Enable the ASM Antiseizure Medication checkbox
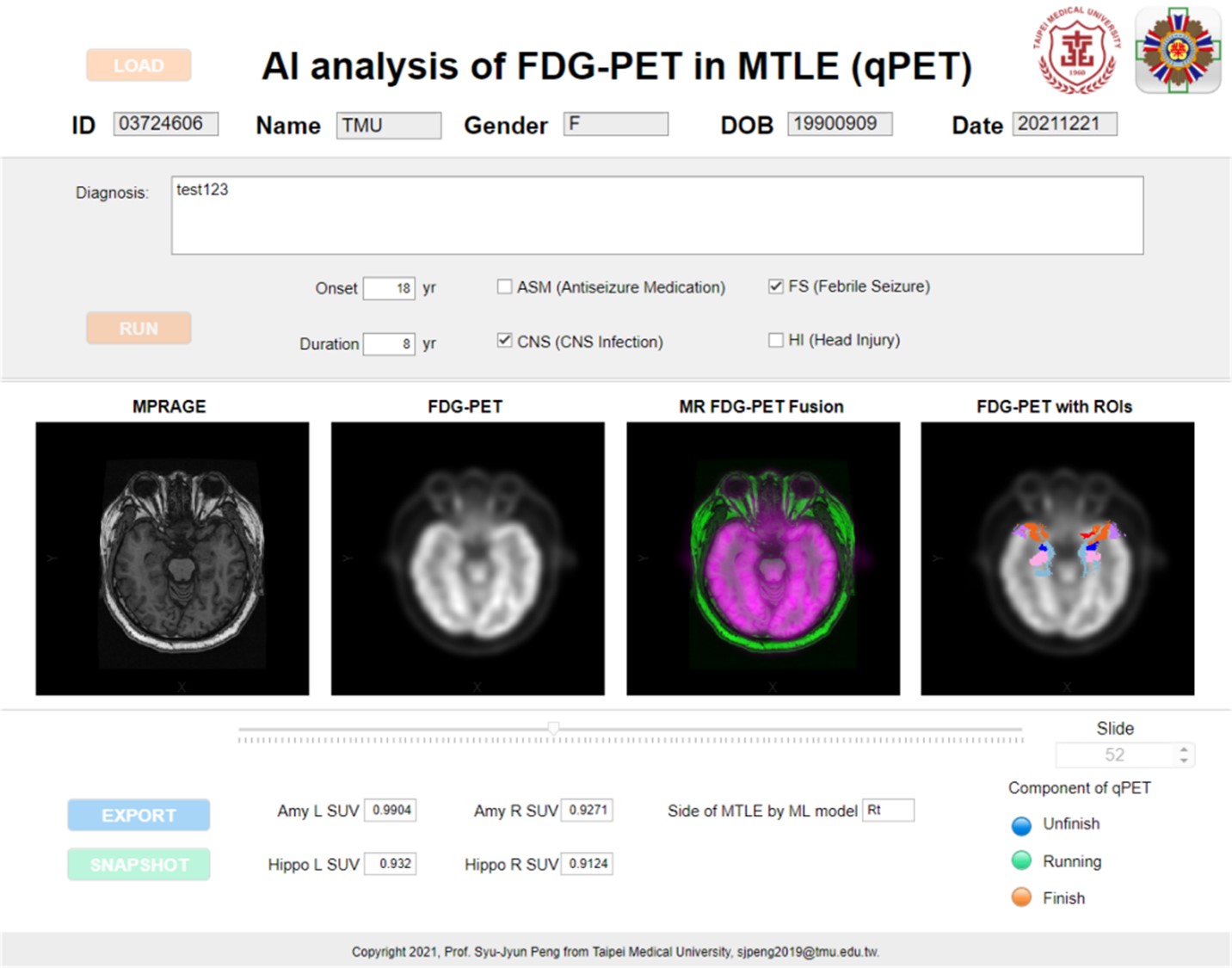The image size is (1232, 968). tap(505, 287)
